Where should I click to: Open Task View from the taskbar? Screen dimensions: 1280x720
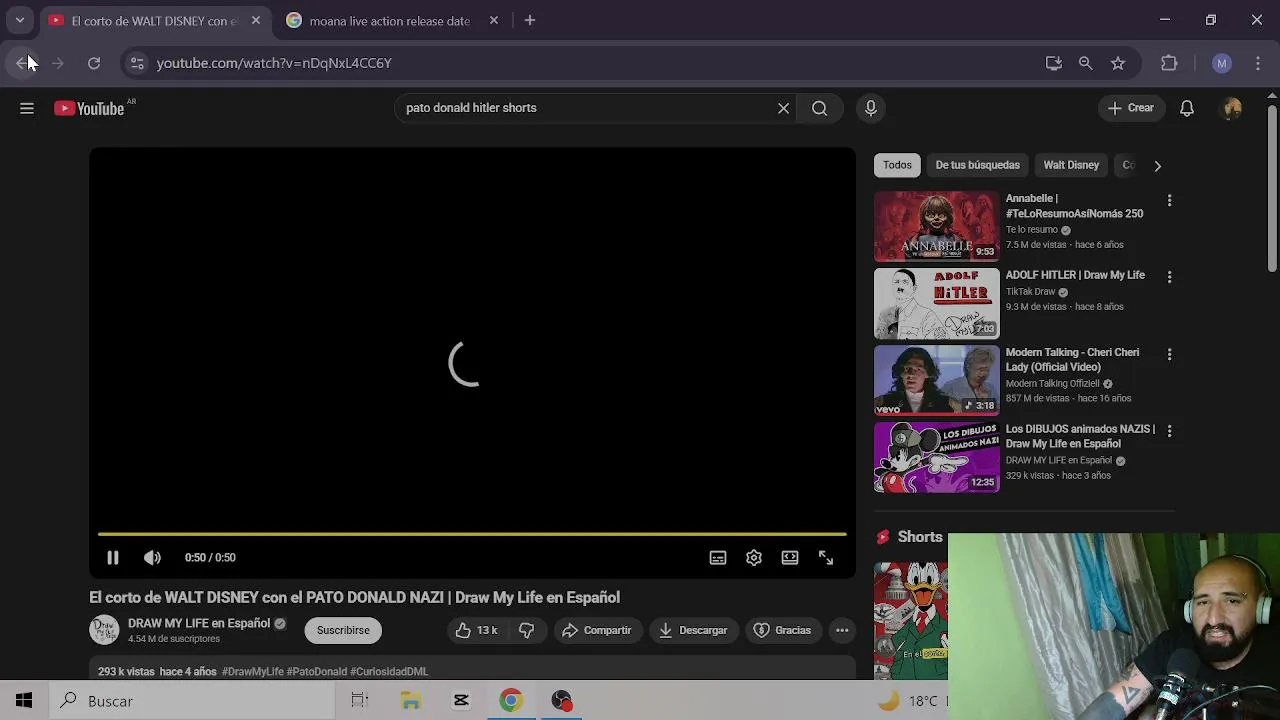click(x=360, y=701)
